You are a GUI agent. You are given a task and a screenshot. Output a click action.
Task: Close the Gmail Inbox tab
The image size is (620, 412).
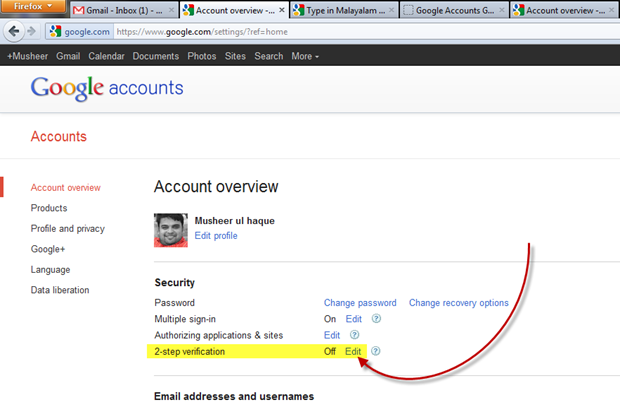click(170, 11)
